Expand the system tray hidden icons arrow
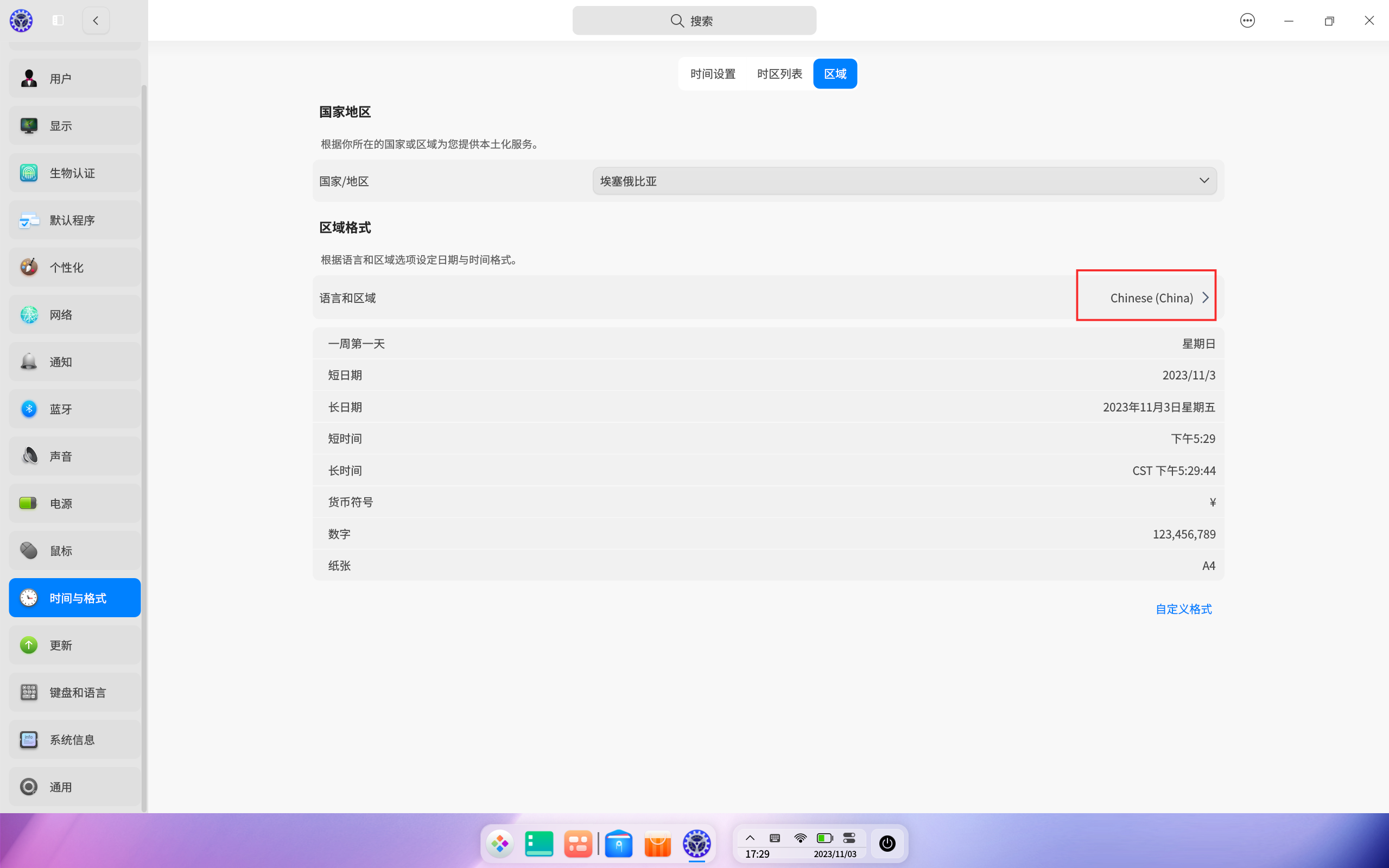 (x=750, y=838)
